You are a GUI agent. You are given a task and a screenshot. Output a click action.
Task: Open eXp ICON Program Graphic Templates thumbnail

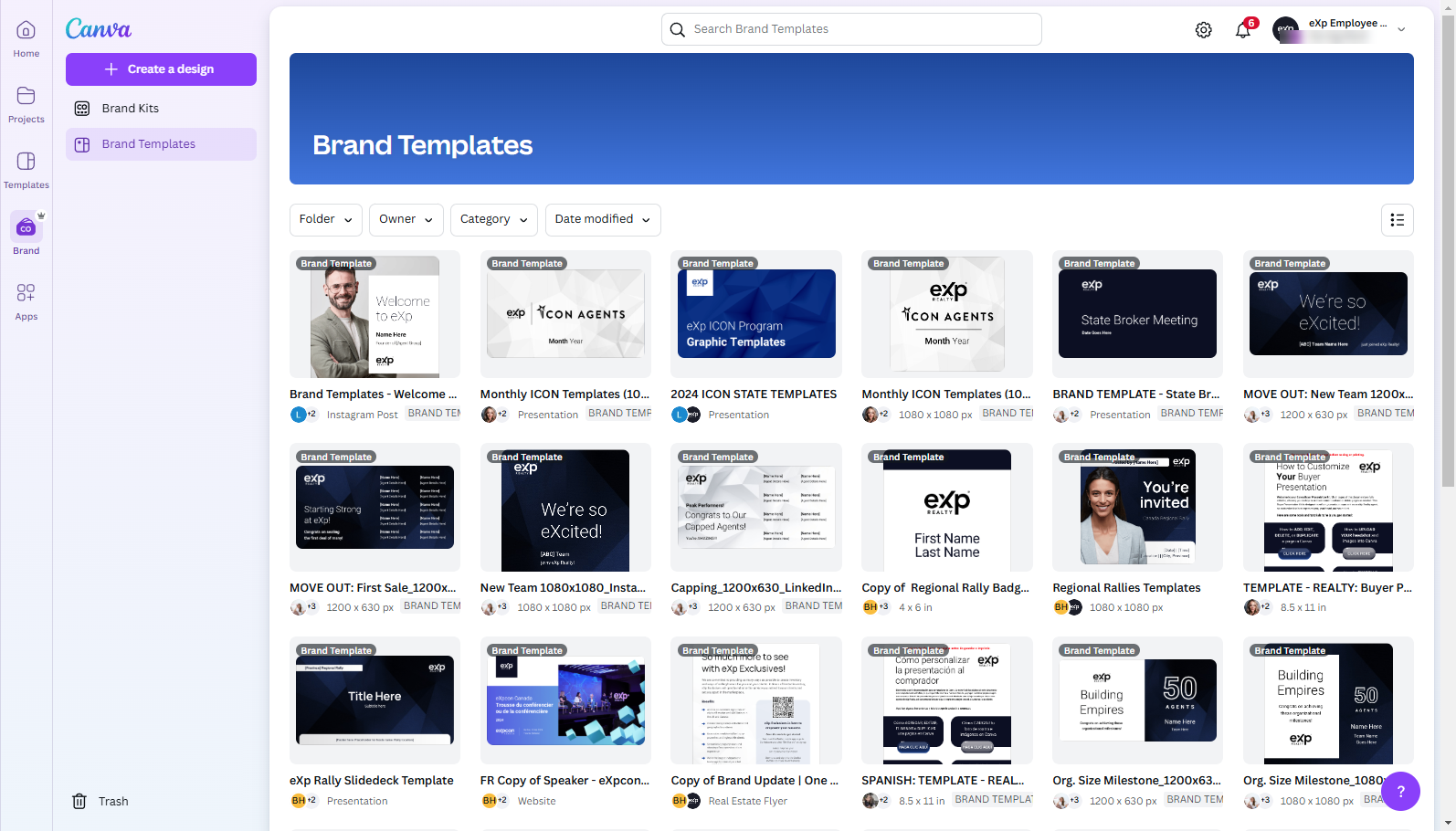pyautogui.click(x=756, y=314)
